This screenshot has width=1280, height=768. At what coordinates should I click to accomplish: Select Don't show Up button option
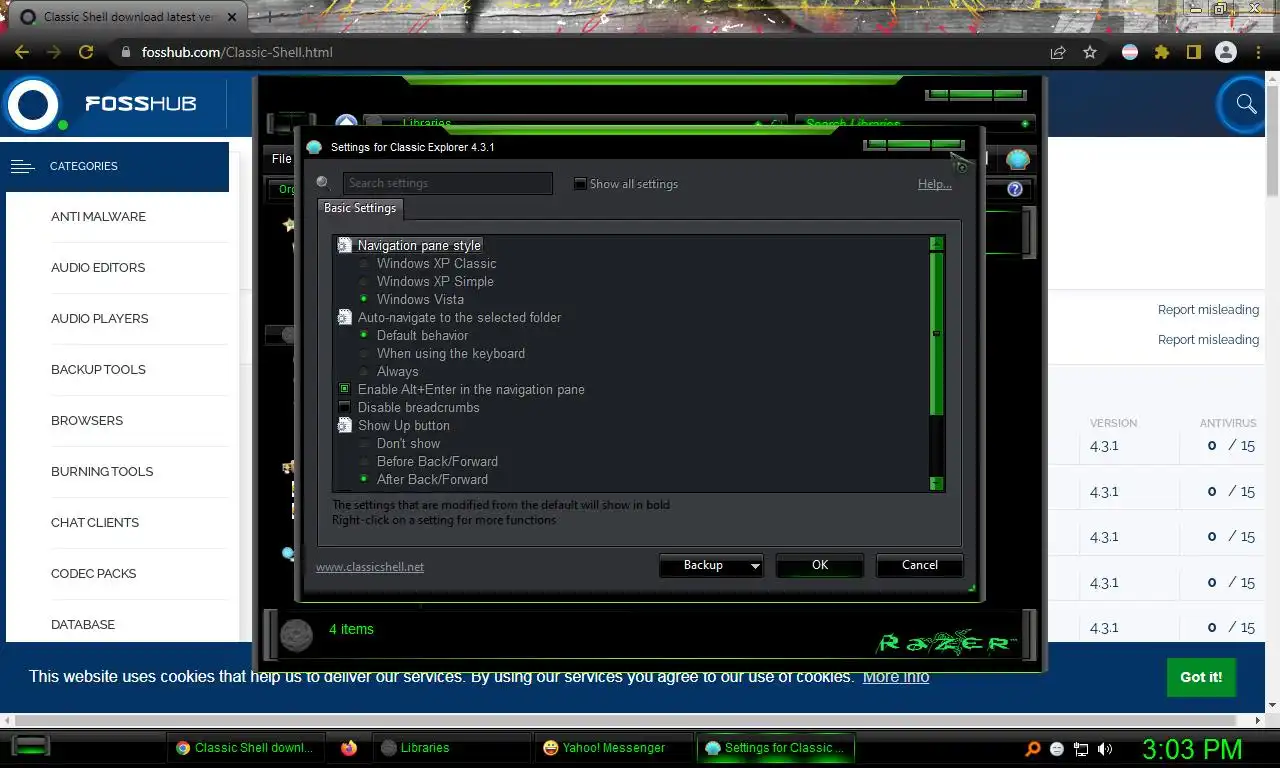408,443
